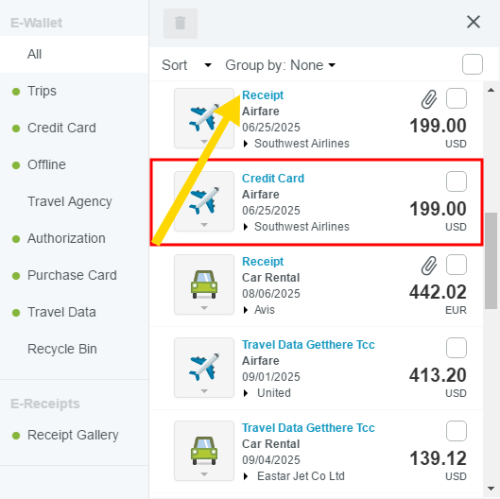This screenshot has width=500, height=499.
Task: Check the Credit Card airfare checkbox
Action: coord(456,182)
